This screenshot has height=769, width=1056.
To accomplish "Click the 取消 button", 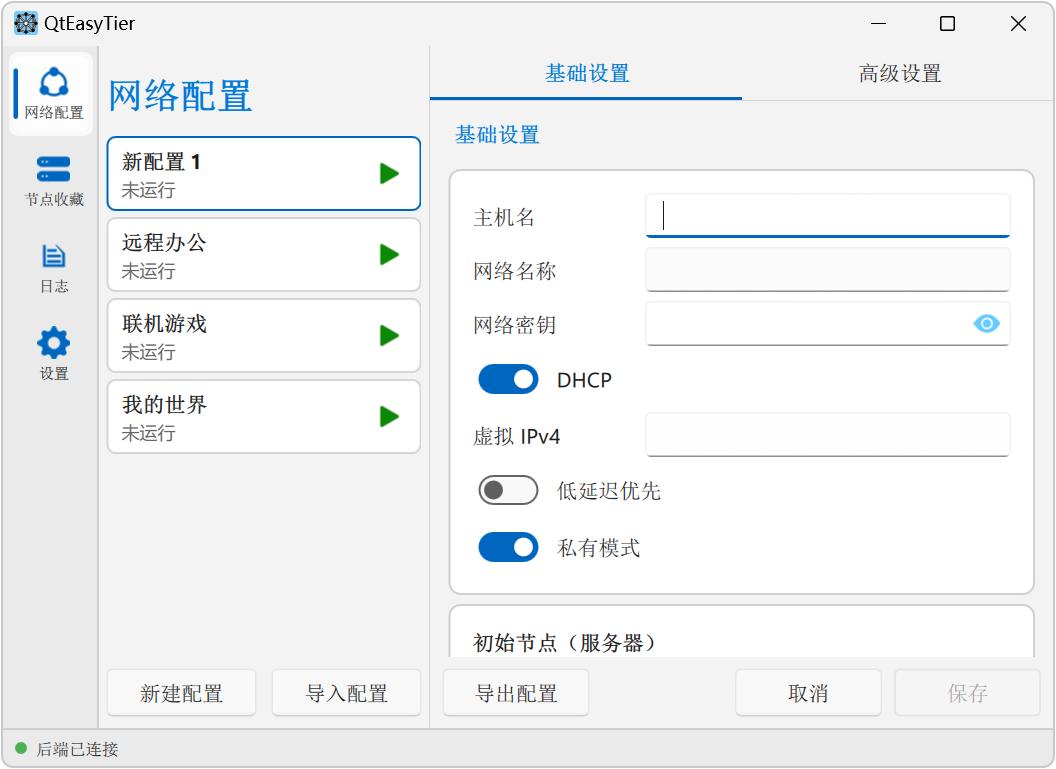I will [x=808, y=693].
